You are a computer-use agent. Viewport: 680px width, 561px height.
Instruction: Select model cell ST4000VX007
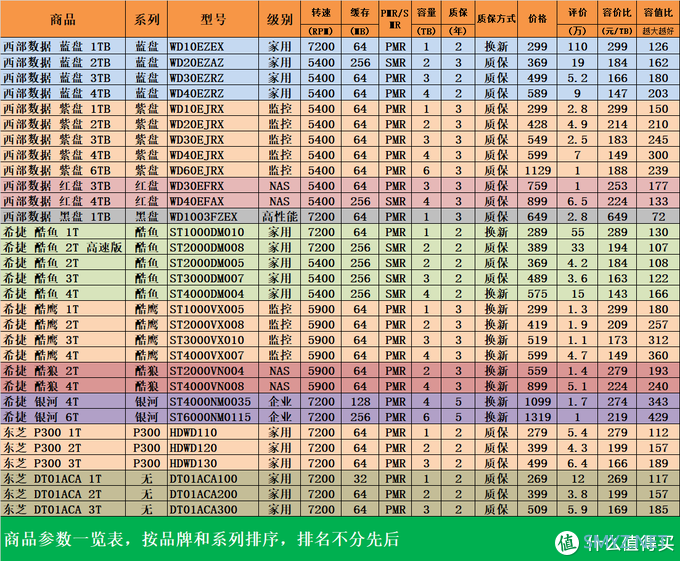pyautogui.click(x=213, y=356)
